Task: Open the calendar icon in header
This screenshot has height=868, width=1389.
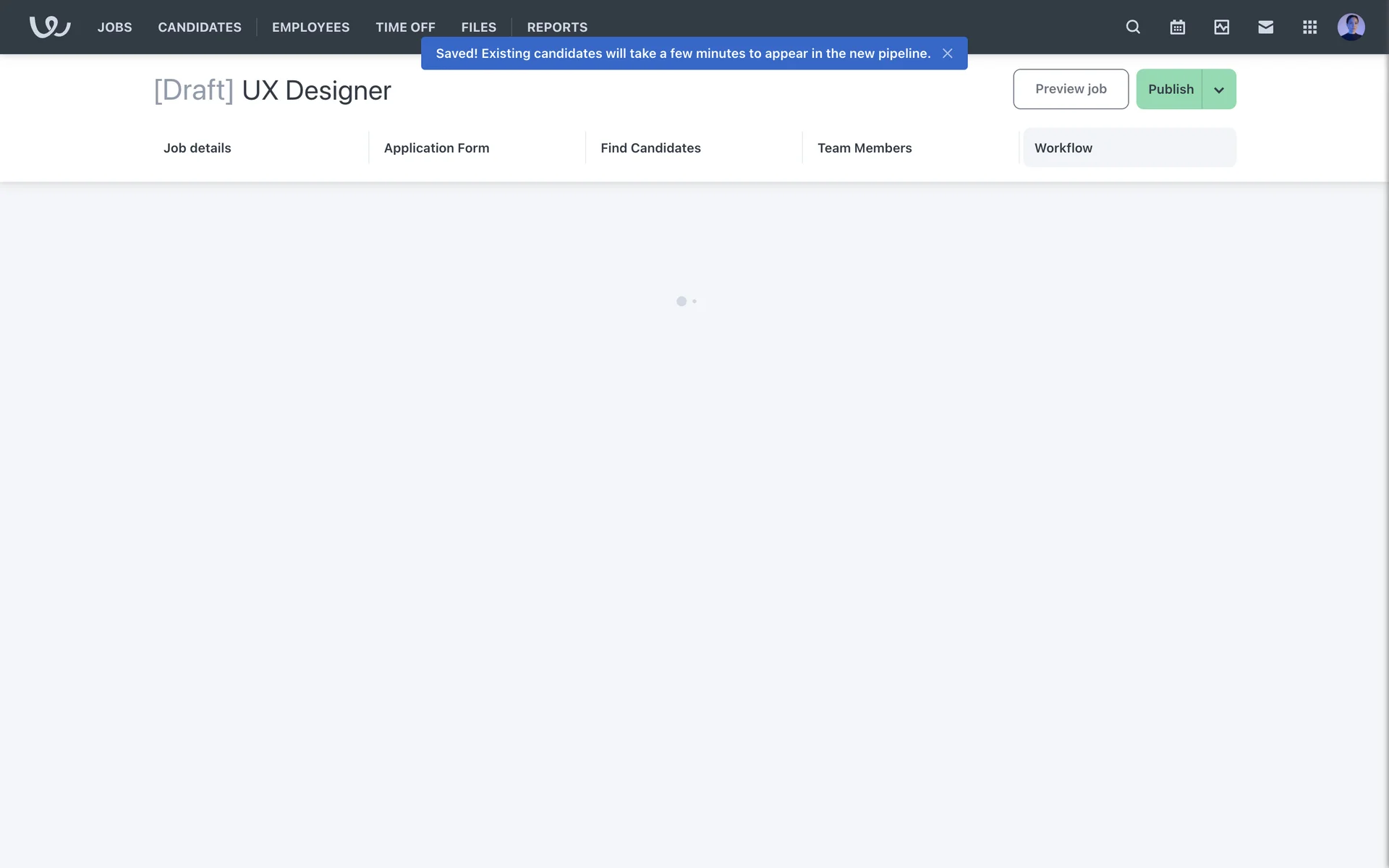Action: click(x=1177, y=27)
